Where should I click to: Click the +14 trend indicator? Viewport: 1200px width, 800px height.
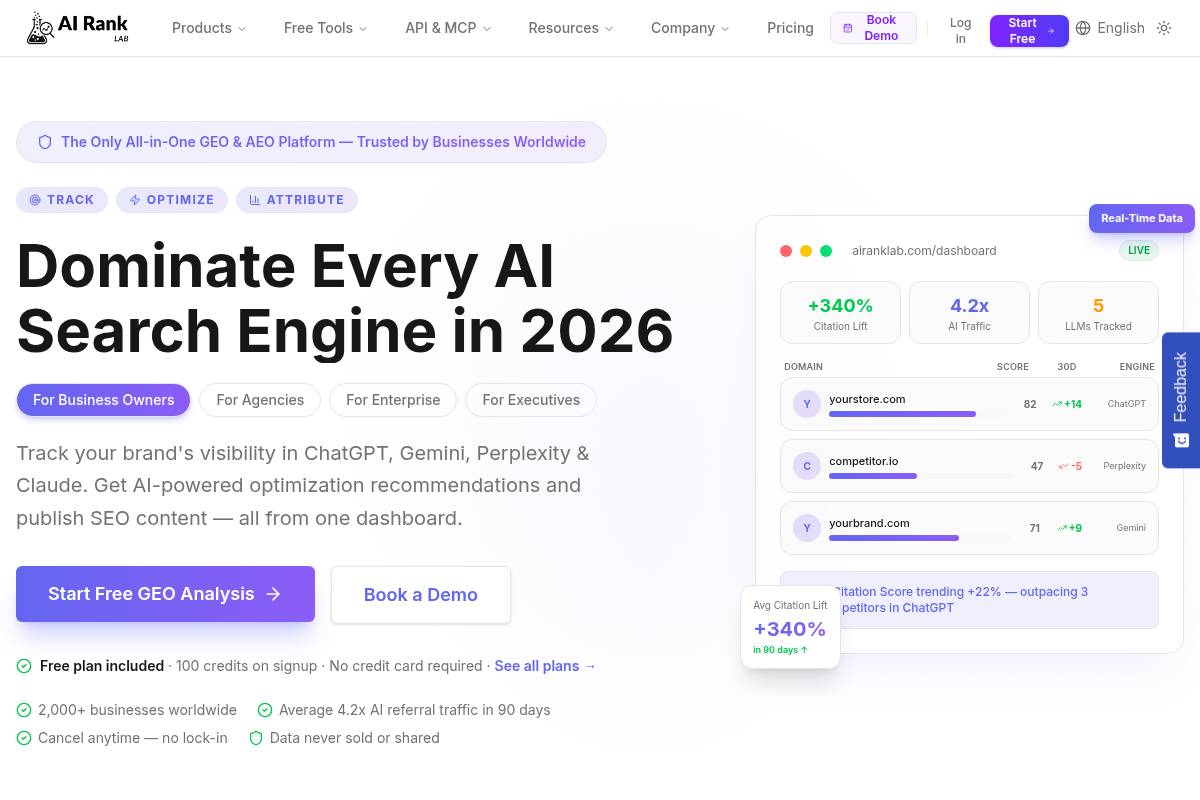(x=1067, y=404)
